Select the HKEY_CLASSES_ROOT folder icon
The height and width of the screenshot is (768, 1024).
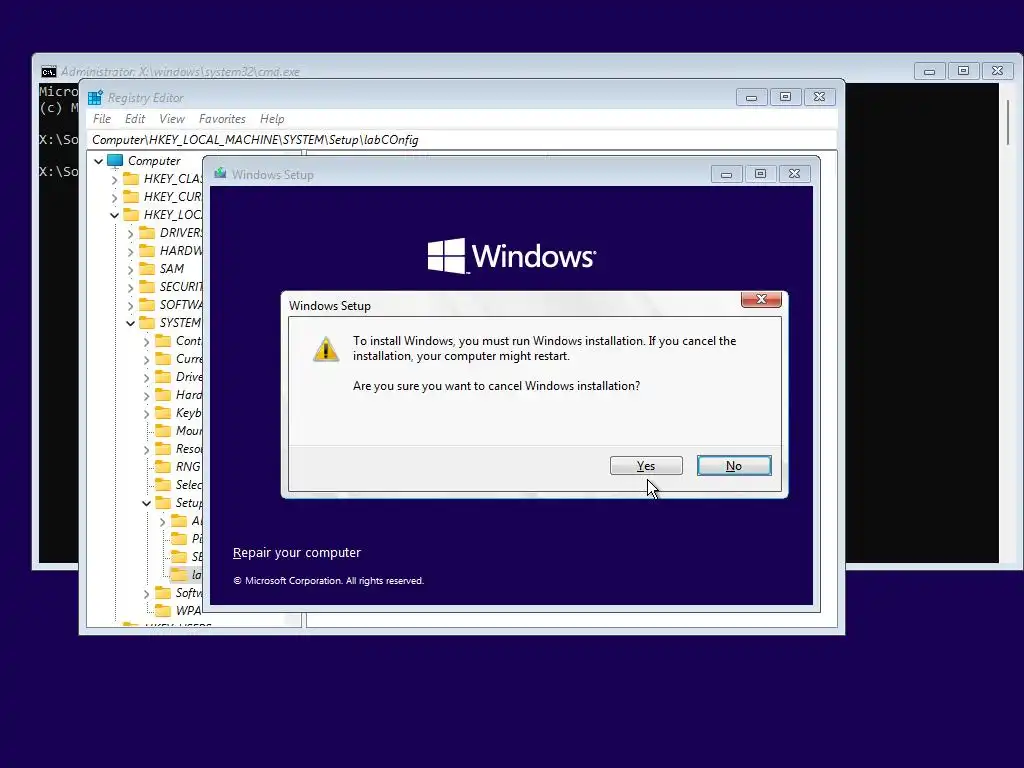tap(131, 178)
